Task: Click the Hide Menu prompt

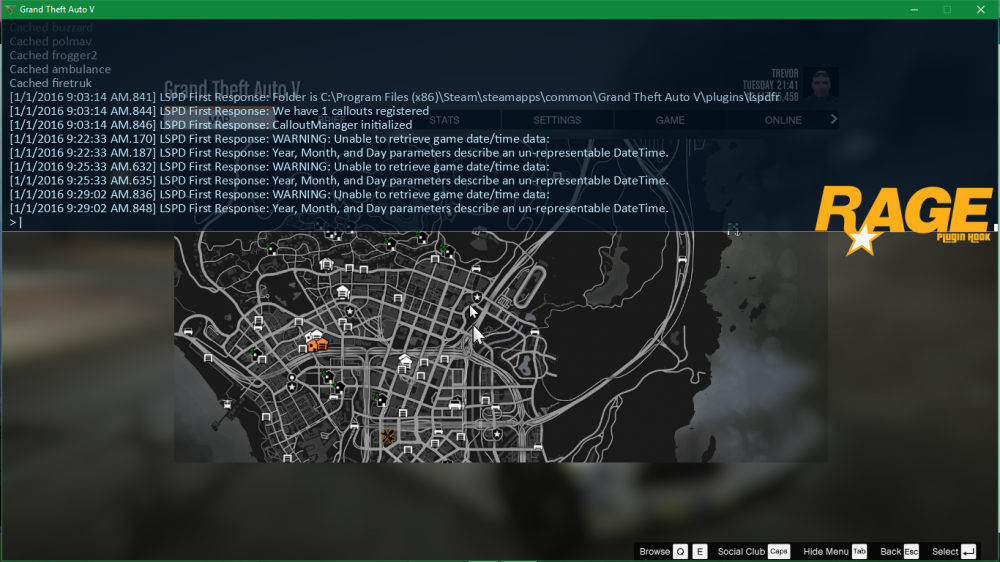Action: [825, 551]
